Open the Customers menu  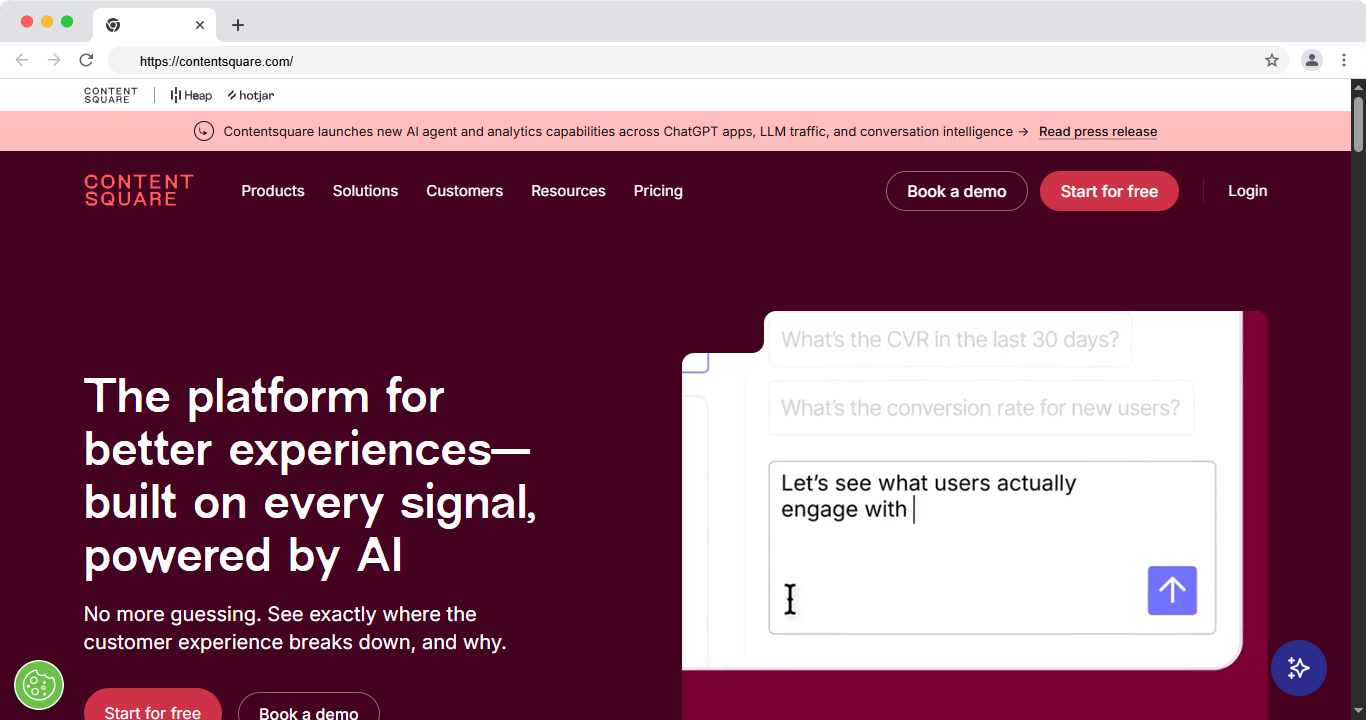click(465, 191)
